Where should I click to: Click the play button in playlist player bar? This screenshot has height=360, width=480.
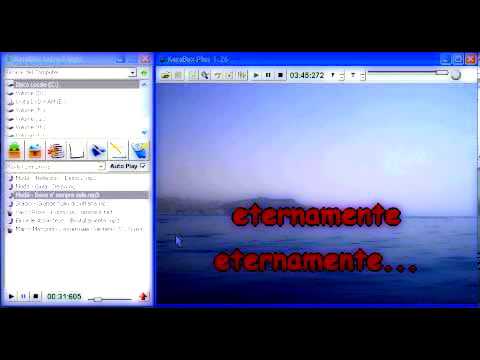pos(11,296)
